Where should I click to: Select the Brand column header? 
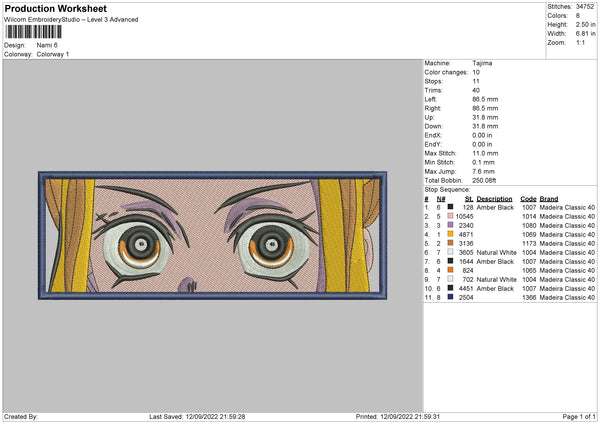coord(549,198)
